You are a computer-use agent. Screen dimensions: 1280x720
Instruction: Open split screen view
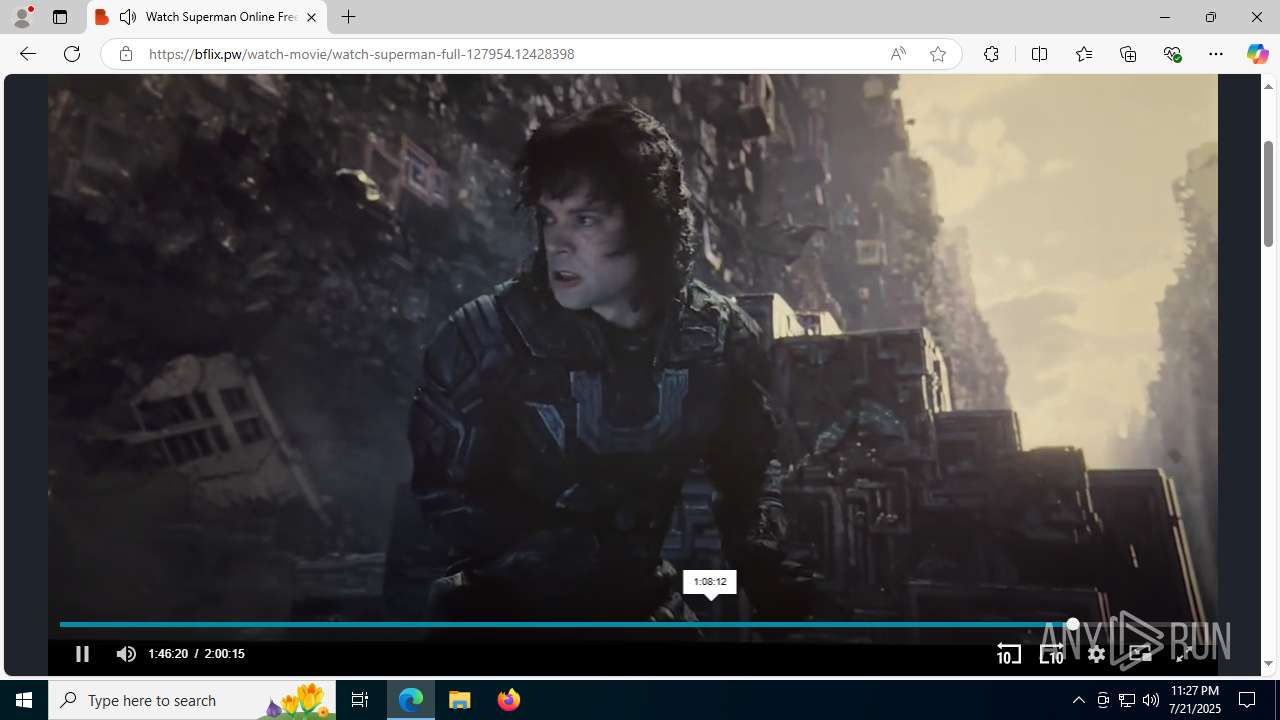pyautogui.click(x=1039, y=54)
